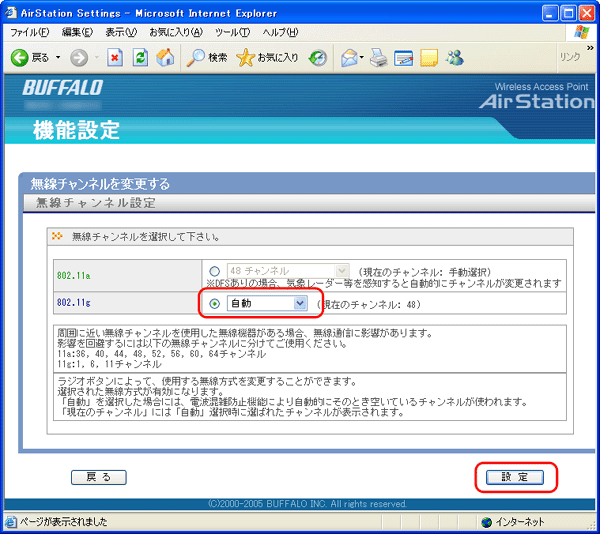600x534 pixels.
Task: Click the Print icon in toolbar
Action: (378, 58)
